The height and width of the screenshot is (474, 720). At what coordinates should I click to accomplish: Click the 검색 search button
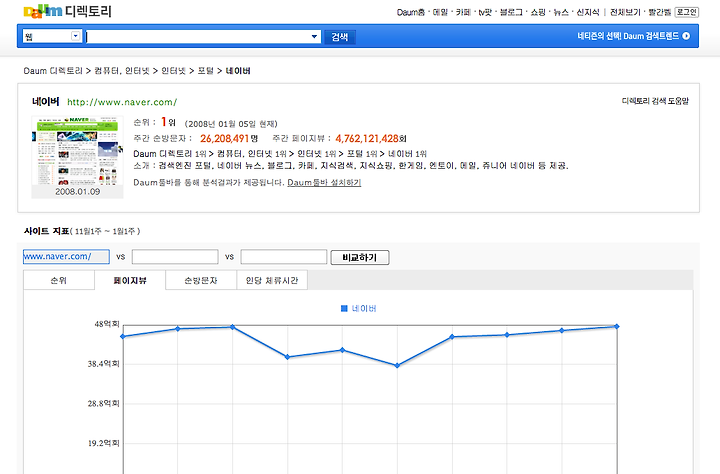click(x=340, y=37)
